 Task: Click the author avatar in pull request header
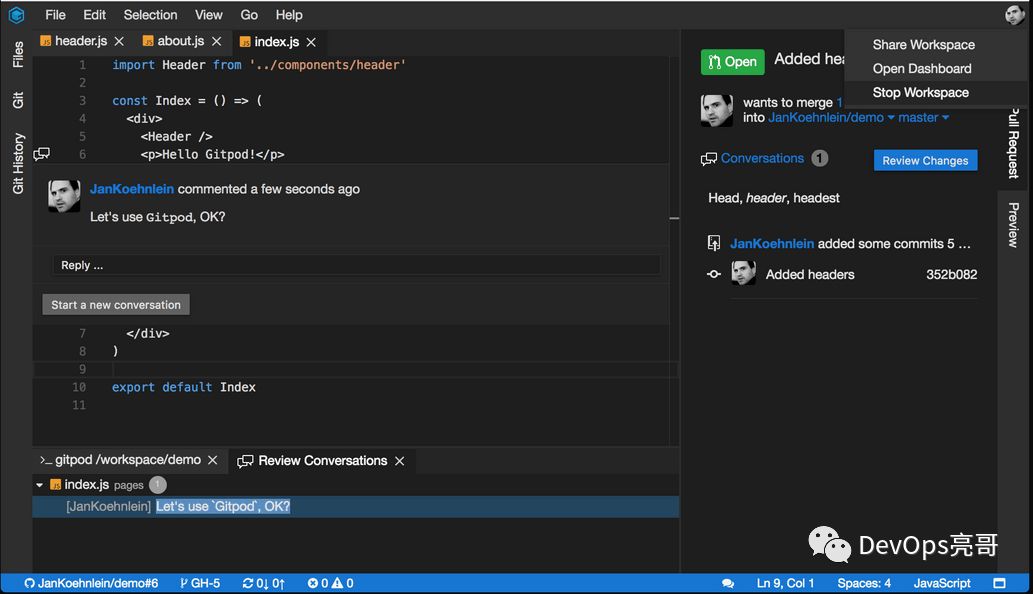tap(717, 110)
